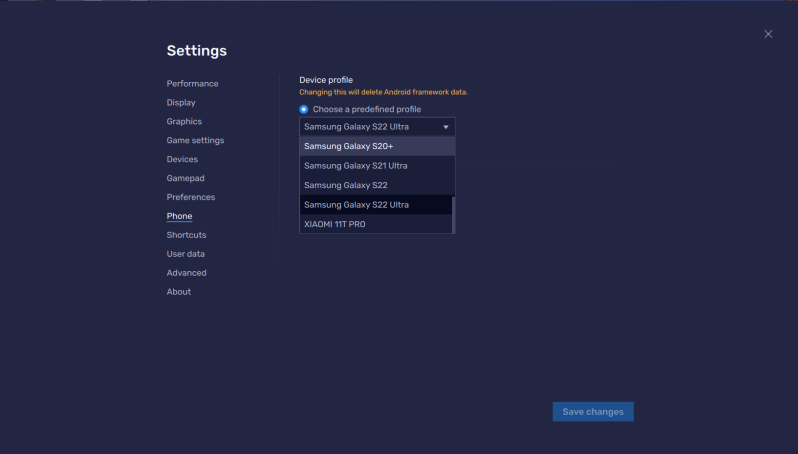Click the Save changes button

point(593,412)
